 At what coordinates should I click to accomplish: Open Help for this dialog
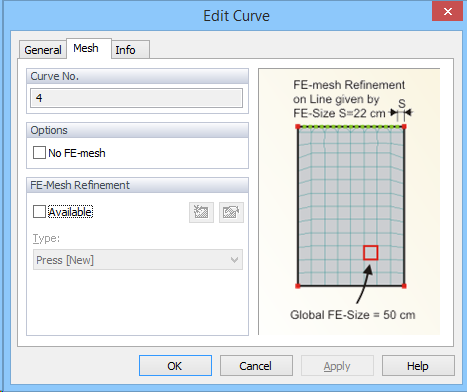tap(418, 366)
